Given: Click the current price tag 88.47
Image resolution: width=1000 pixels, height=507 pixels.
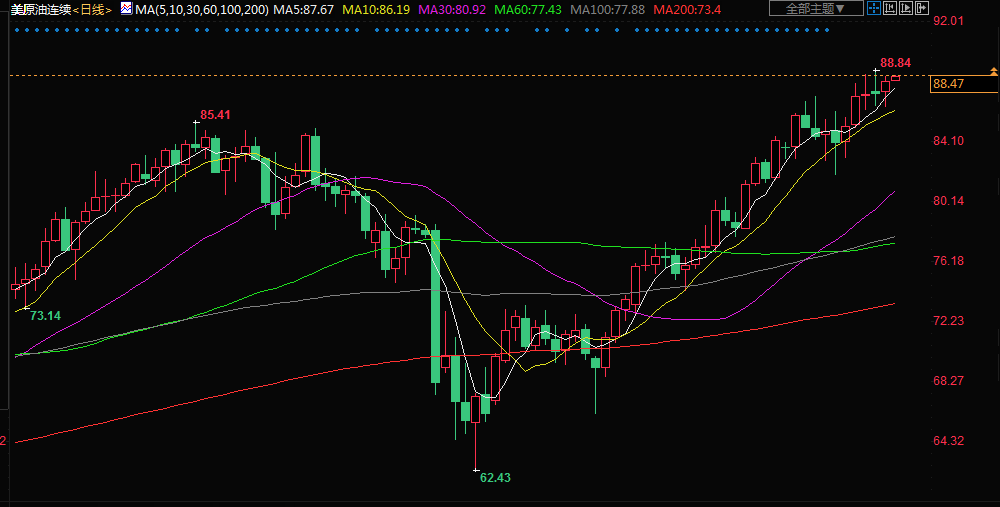Looking at the screenshot, I should click(948, 84).
